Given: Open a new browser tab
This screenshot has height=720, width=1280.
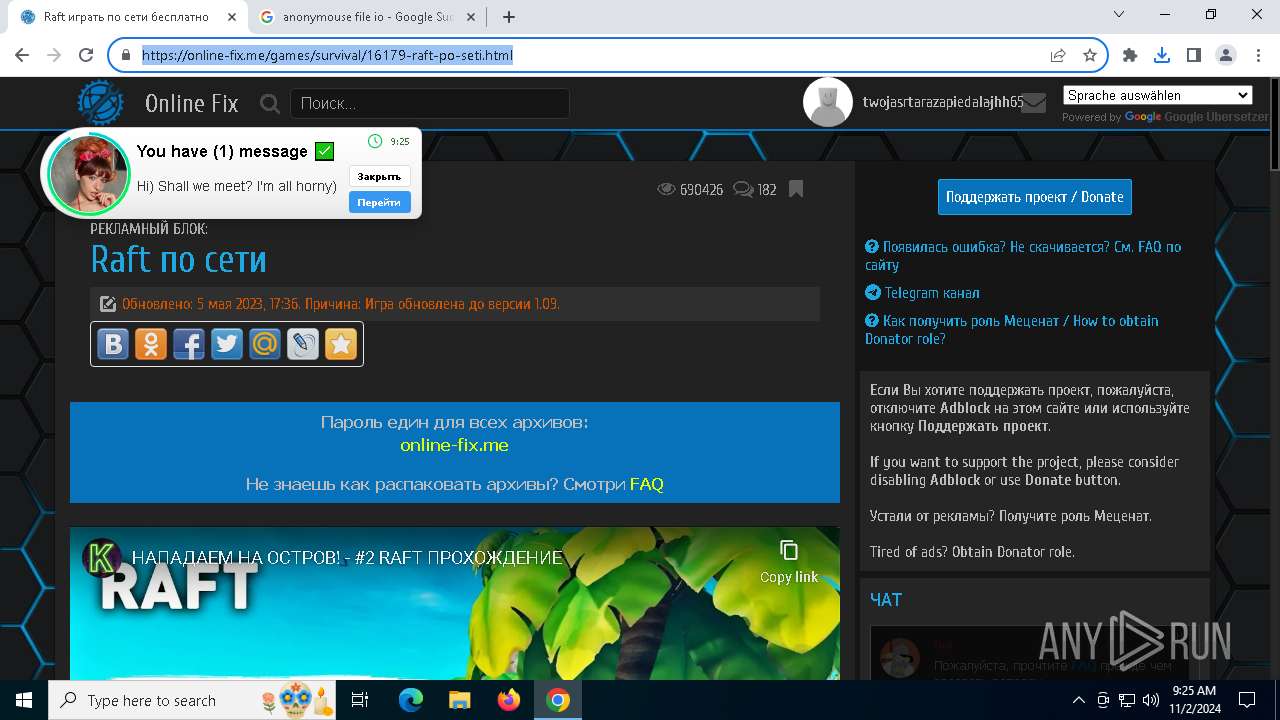Looking at the screenshot, I should click(509, 17).
